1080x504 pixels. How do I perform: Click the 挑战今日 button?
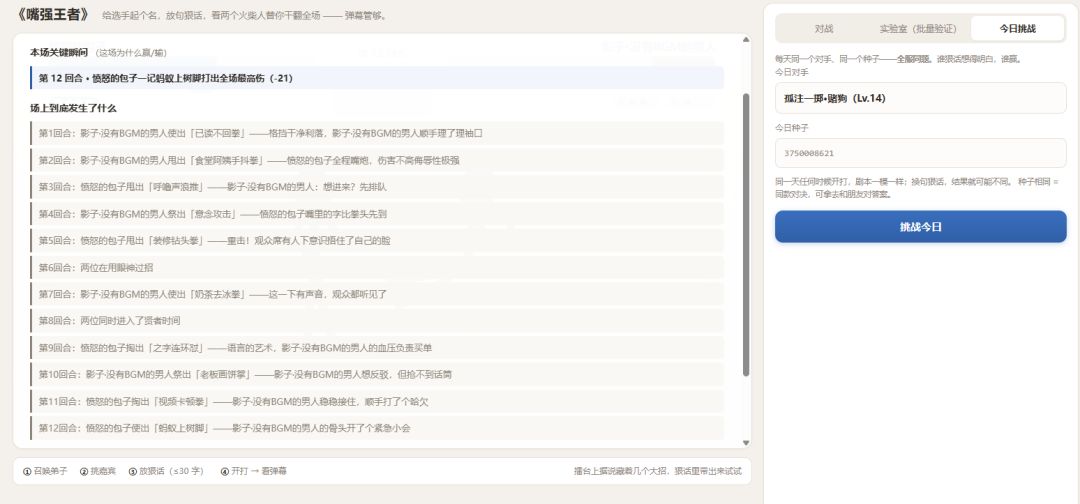[920, 227]
